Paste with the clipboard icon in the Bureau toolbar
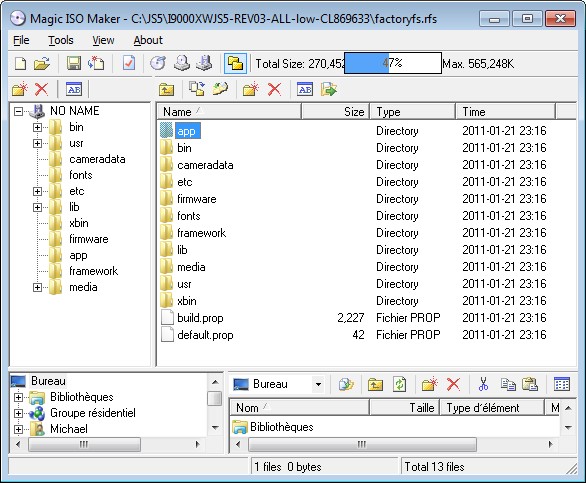The image size is (586, 483). [x=530, y=384]
